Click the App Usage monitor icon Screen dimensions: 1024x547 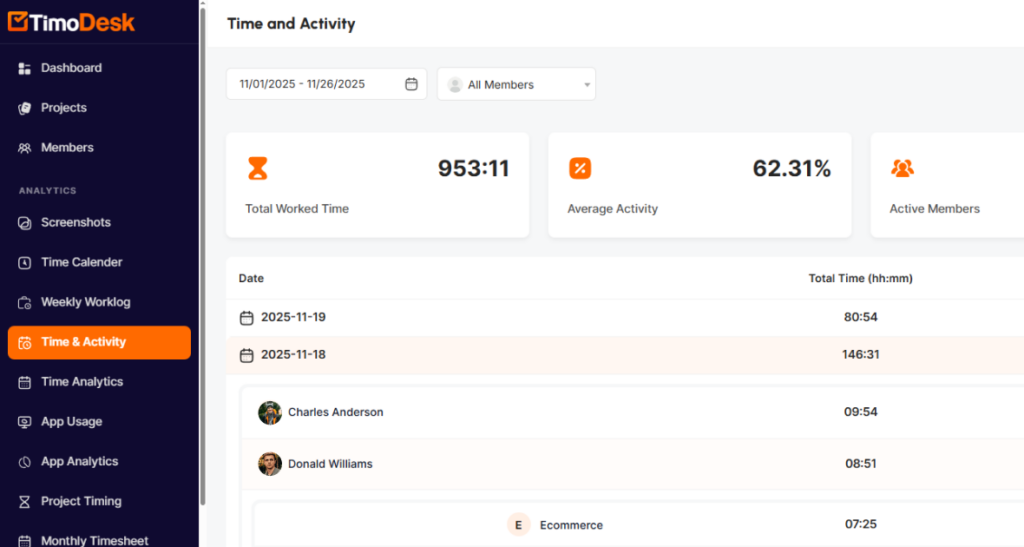tap(25, 422)
